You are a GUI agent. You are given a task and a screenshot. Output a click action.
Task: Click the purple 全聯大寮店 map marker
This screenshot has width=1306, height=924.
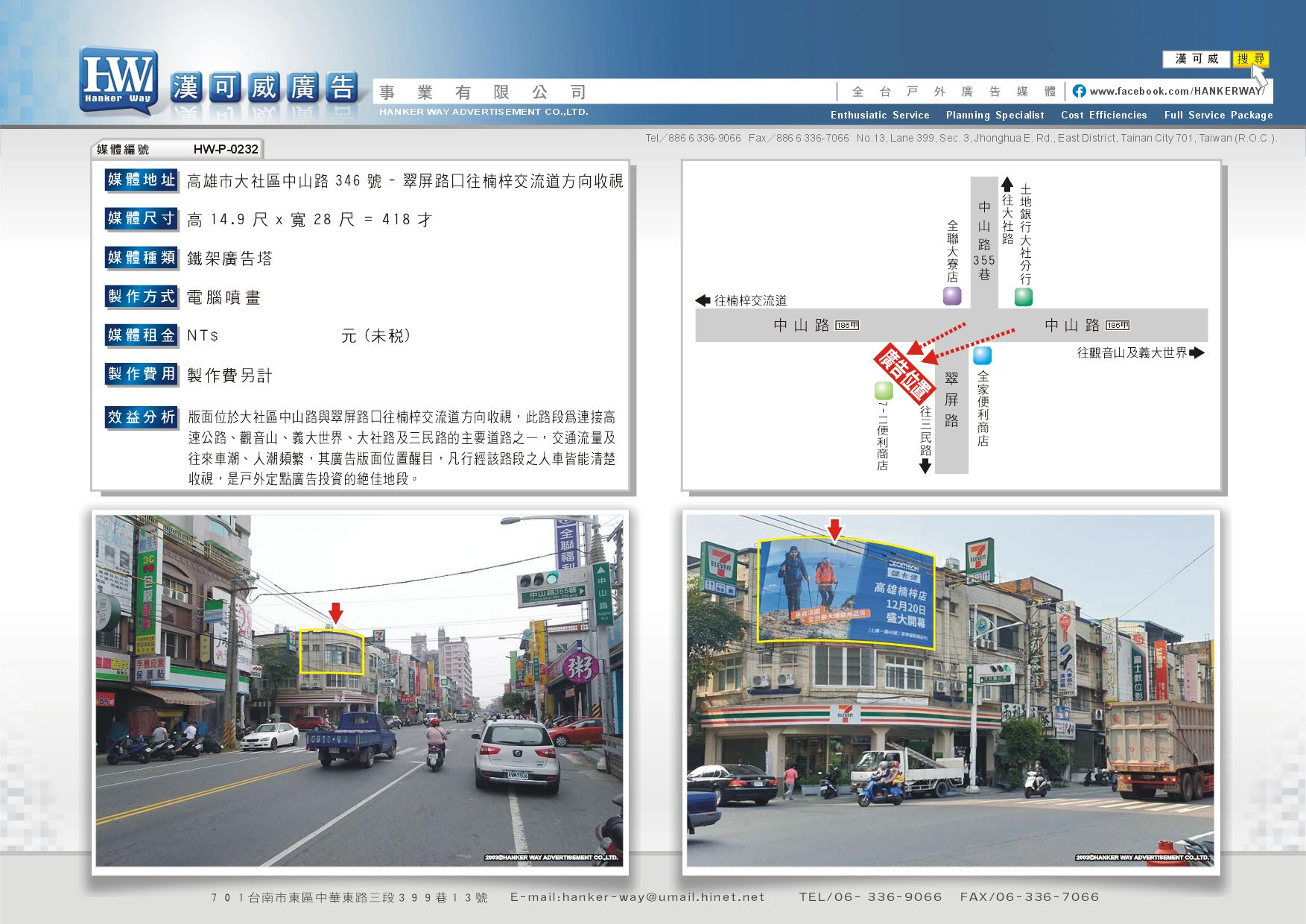[x=952, y=296]
